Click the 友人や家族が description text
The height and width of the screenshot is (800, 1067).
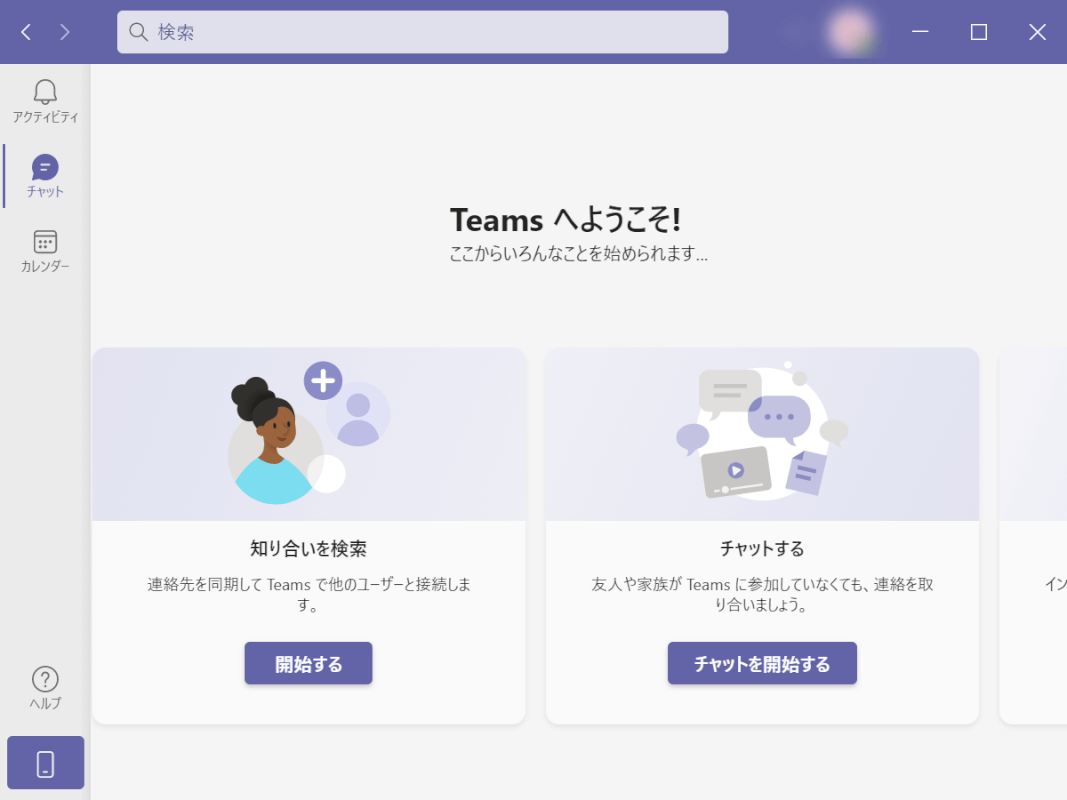tap(762, 594)
